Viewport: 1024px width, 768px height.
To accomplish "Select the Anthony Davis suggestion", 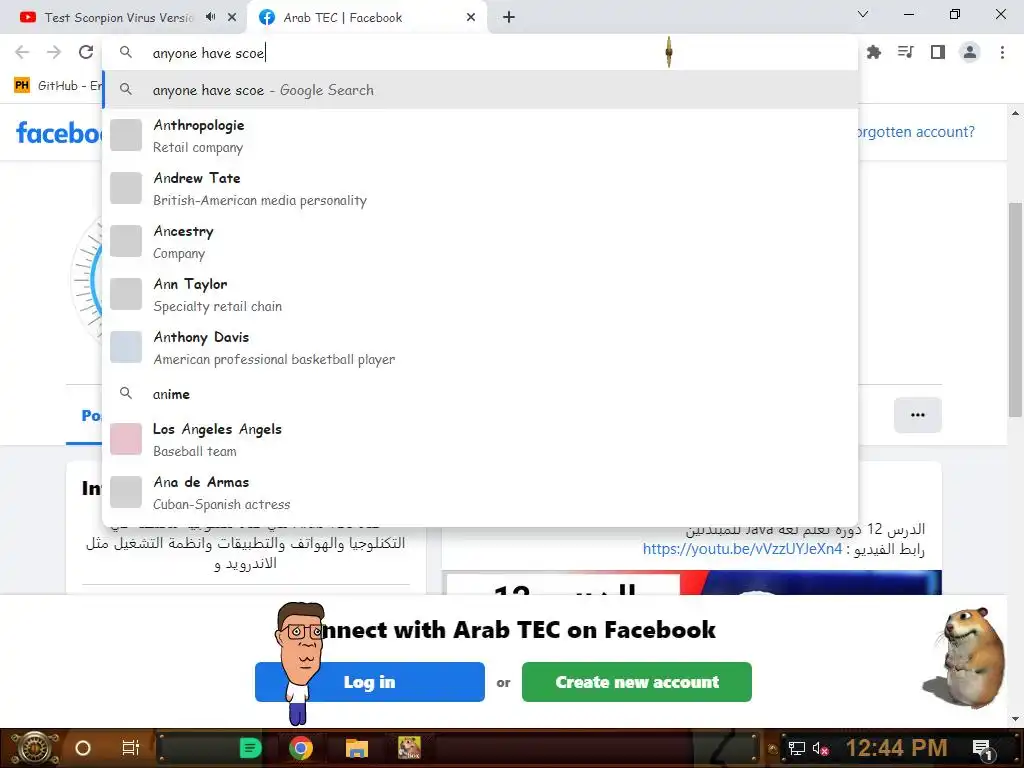I will pos(480,347).
